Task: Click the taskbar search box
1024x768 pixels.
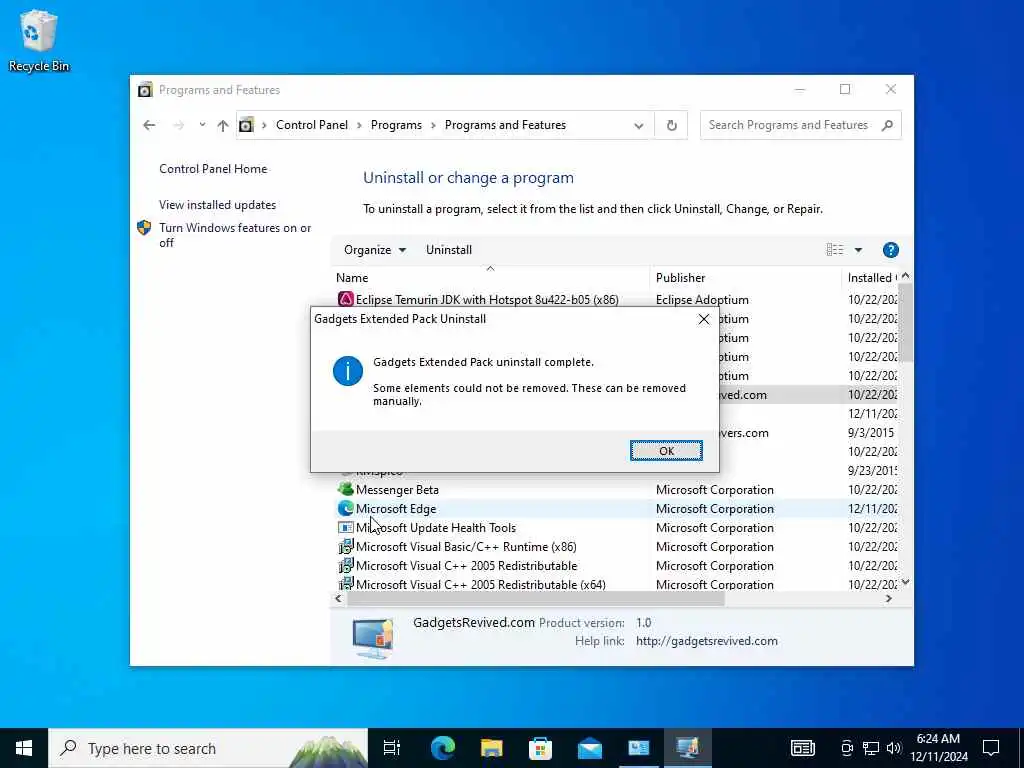Action: click(208, 748)
